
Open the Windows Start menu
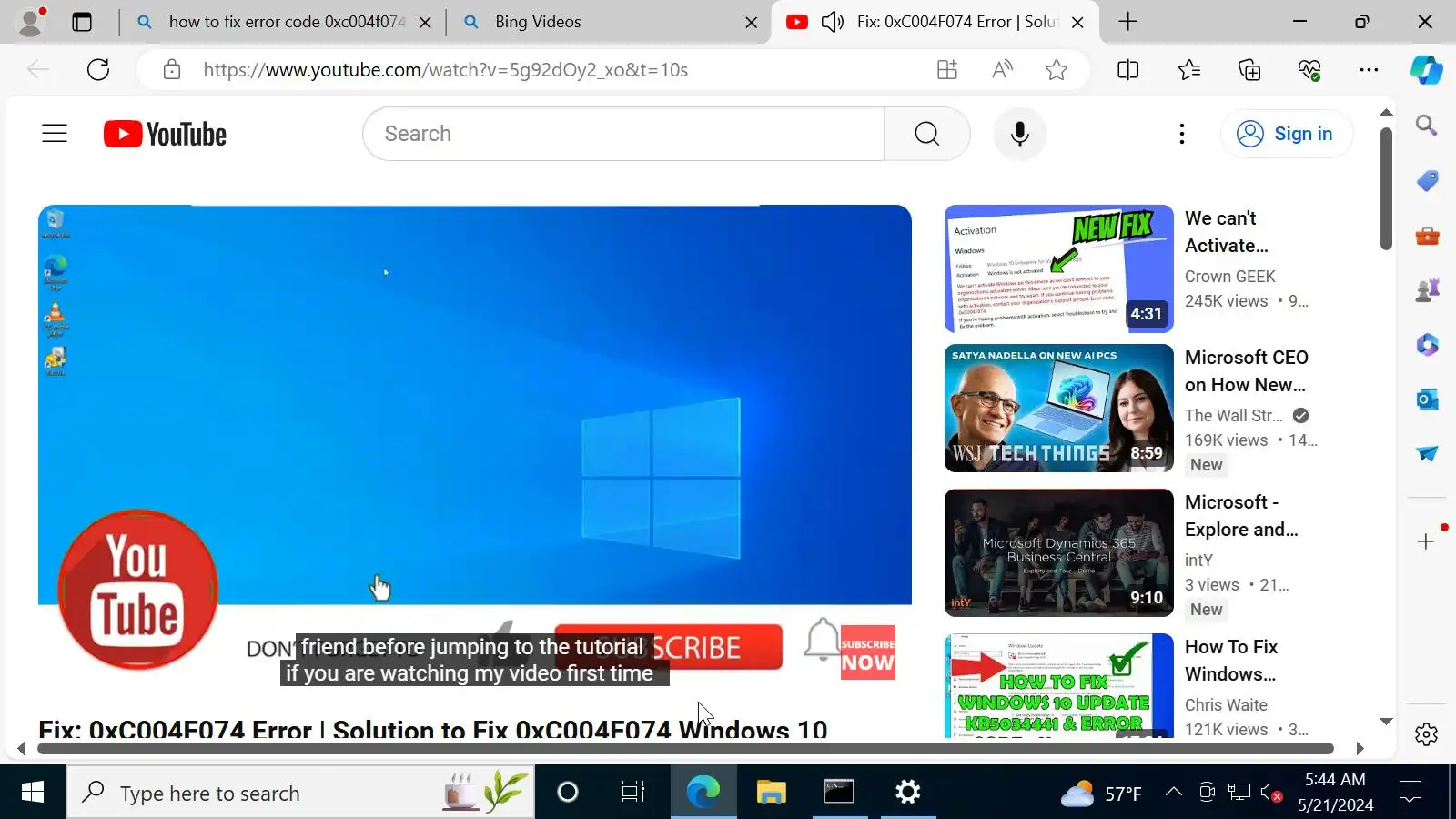click(x=33, y=793)
